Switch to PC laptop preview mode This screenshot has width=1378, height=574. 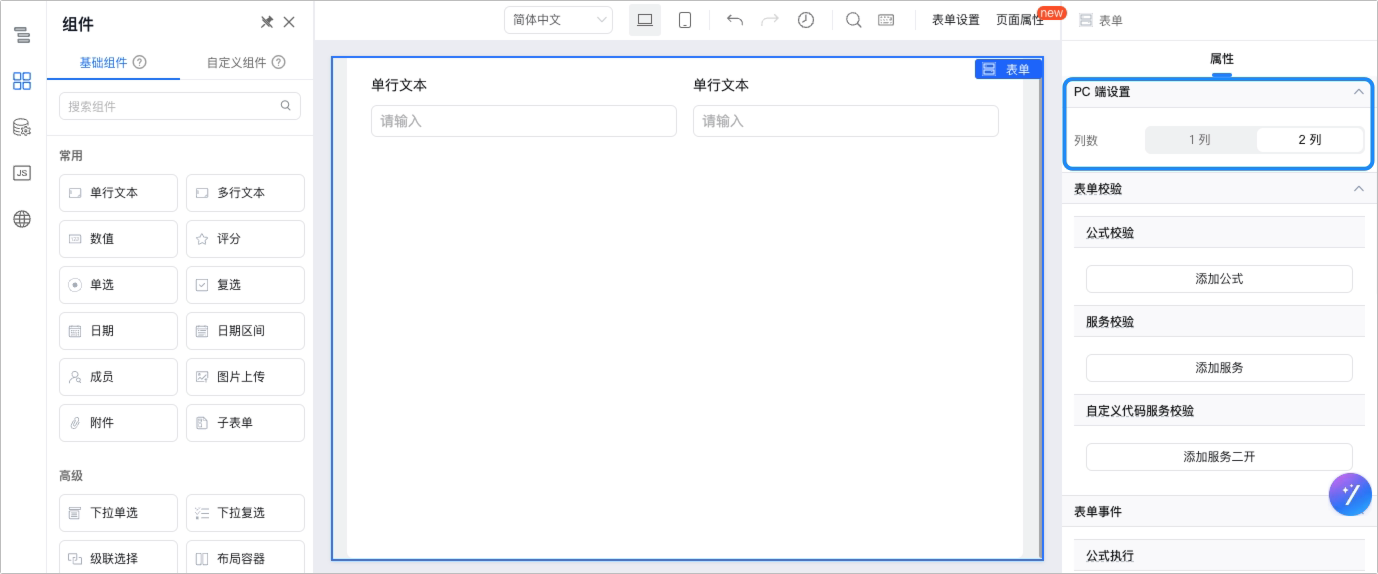click(645, 20)
